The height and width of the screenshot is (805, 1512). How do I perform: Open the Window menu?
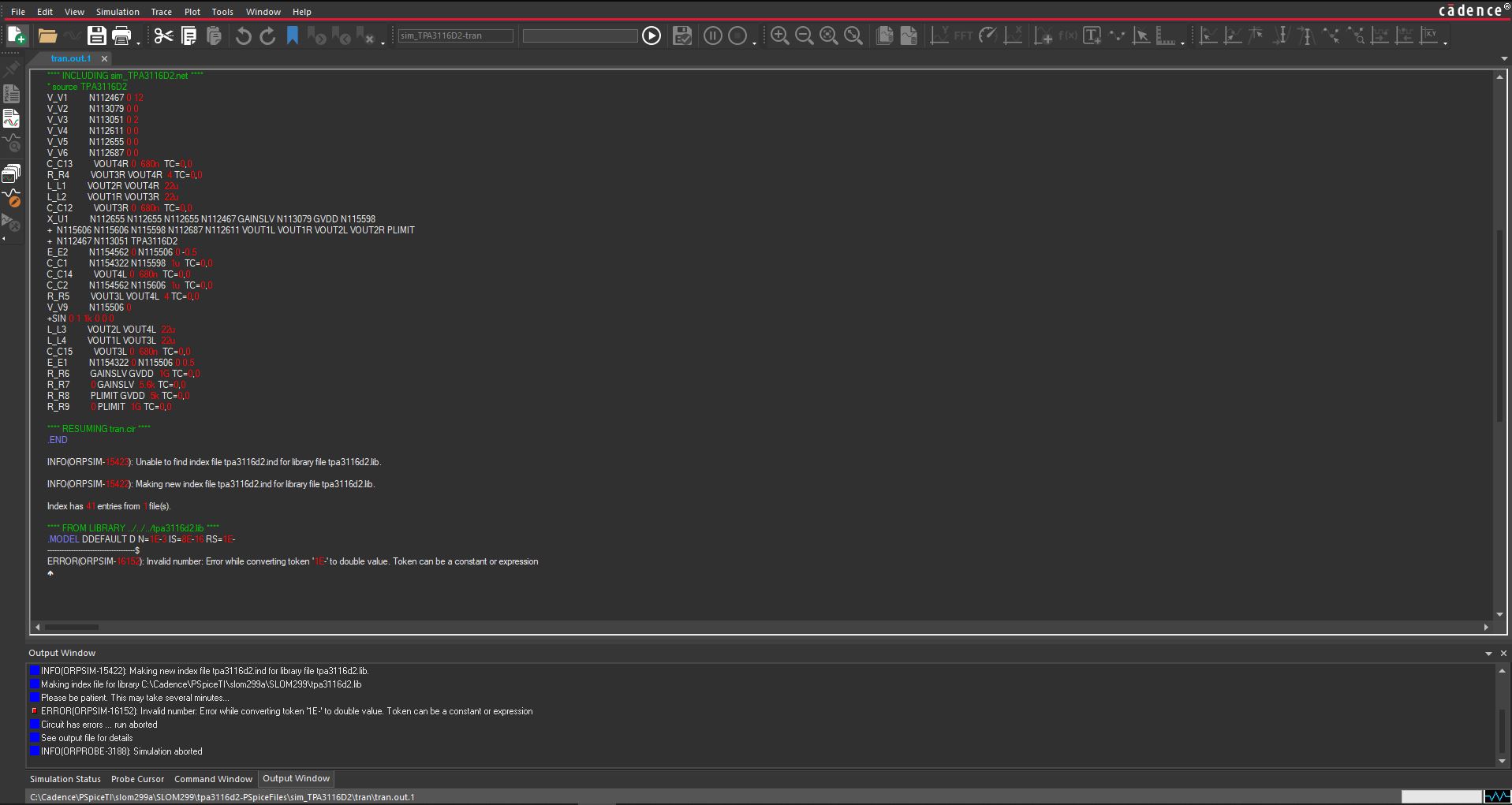pyautogui.click(x=263, y=12)
